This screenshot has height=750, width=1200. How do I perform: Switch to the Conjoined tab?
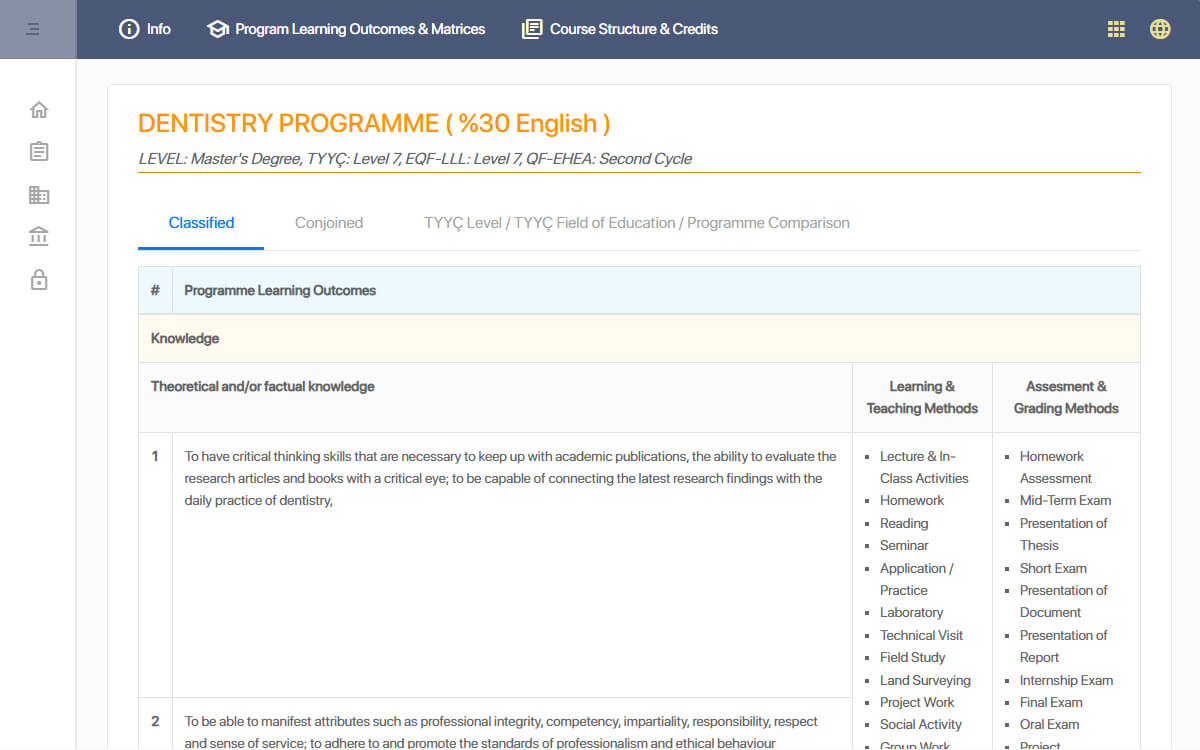click(329, 223)
